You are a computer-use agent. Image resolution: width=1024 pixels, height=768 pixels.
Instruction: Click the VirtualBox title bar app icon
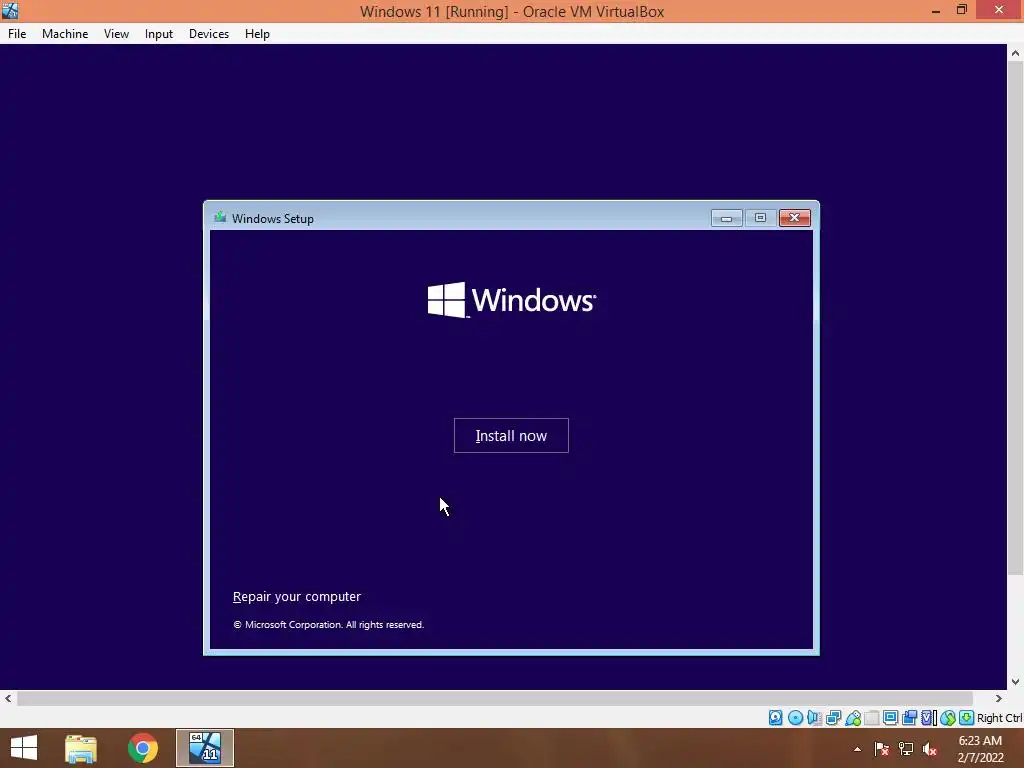(10, 10)
